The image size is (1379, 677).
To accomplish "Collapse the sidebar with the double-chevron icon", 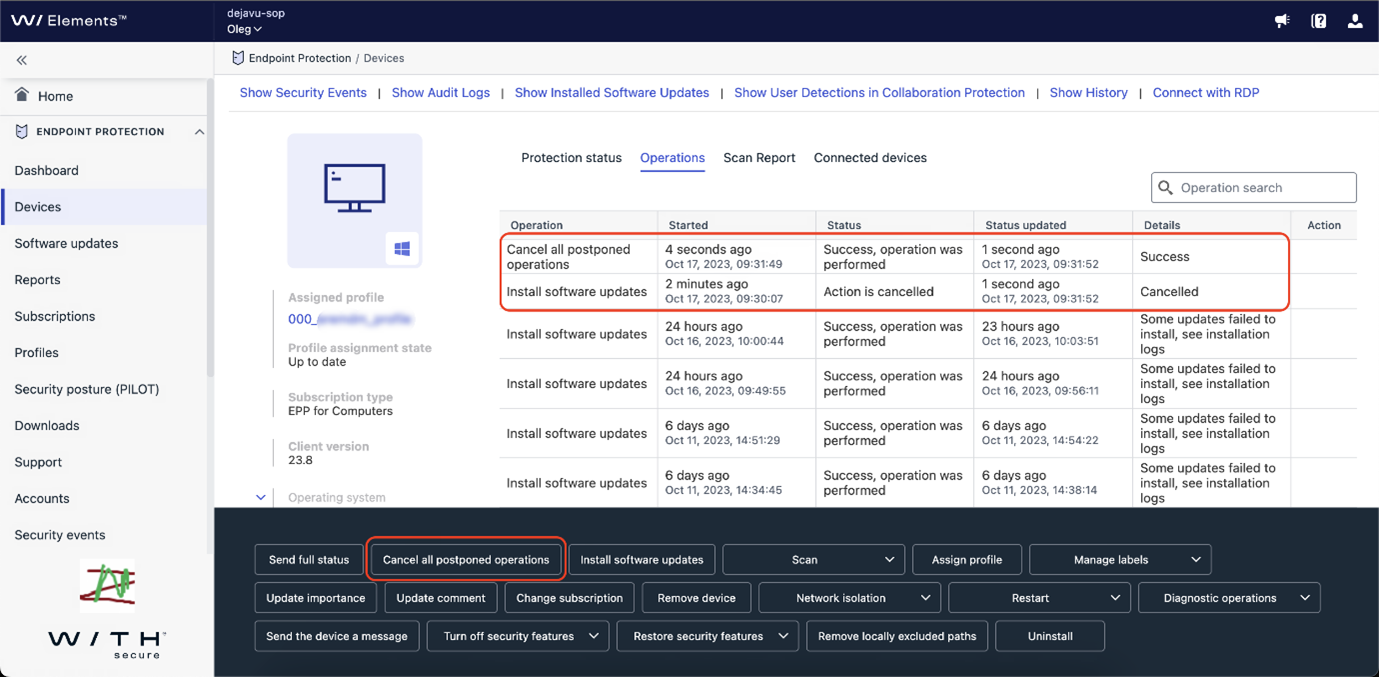I will pyautogui.click(x=22, y=60).
